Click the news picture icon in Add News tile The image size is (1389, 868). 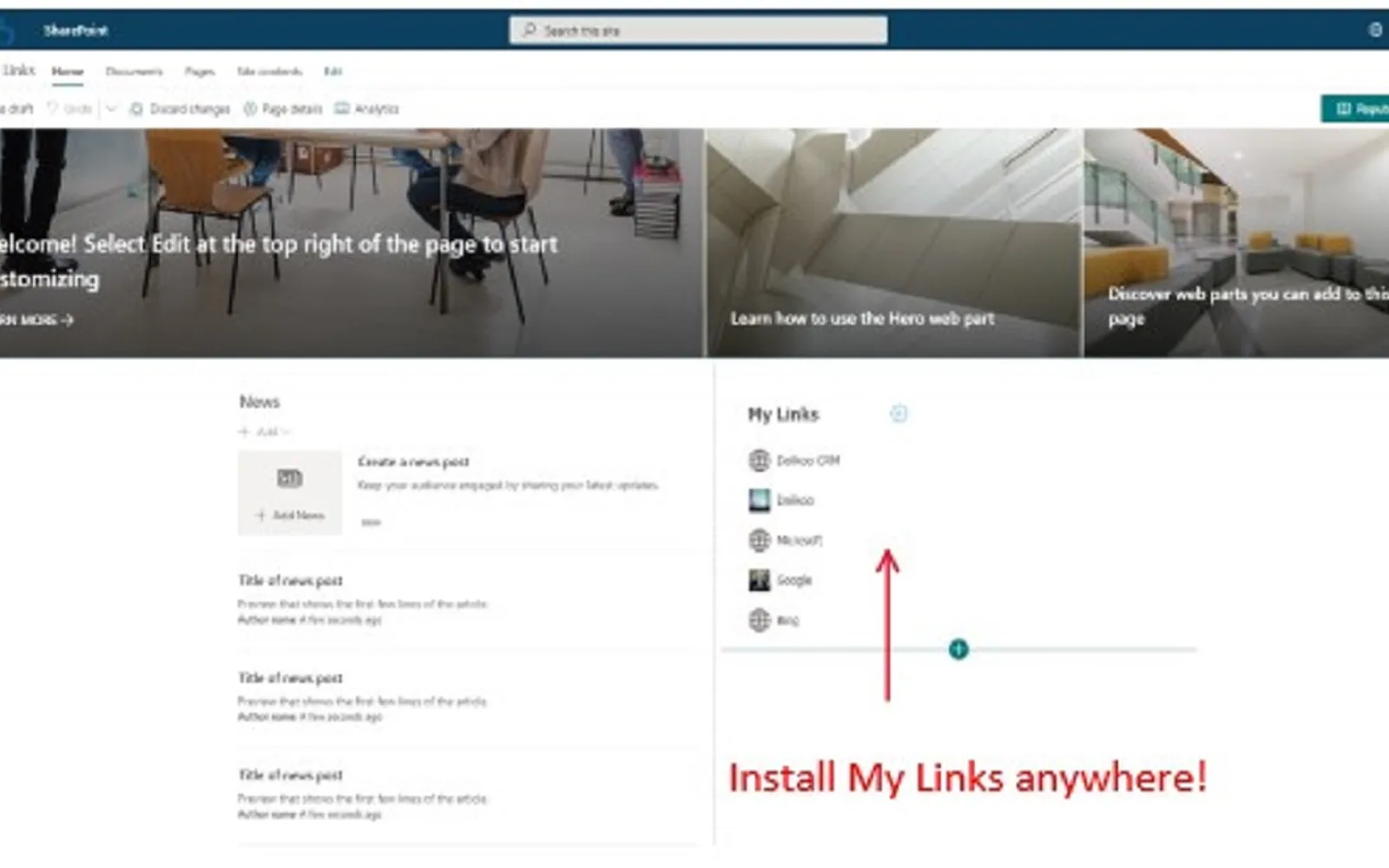289,477
